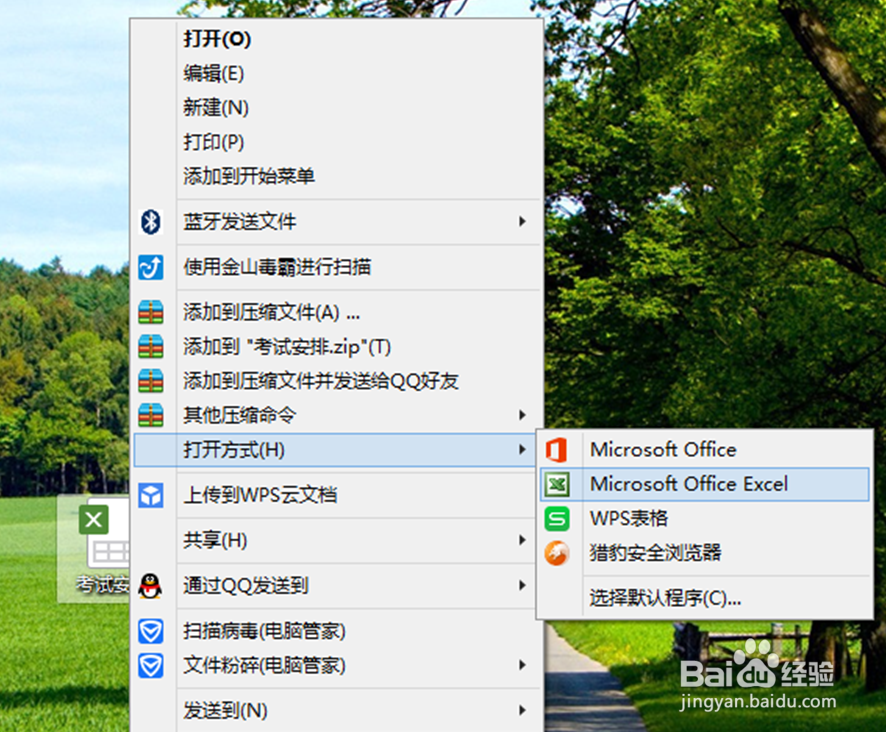Viewport: 886px width, 732px height.
Task: Open with Microsoft Office Excel
Action: click(x=705, y=484)
